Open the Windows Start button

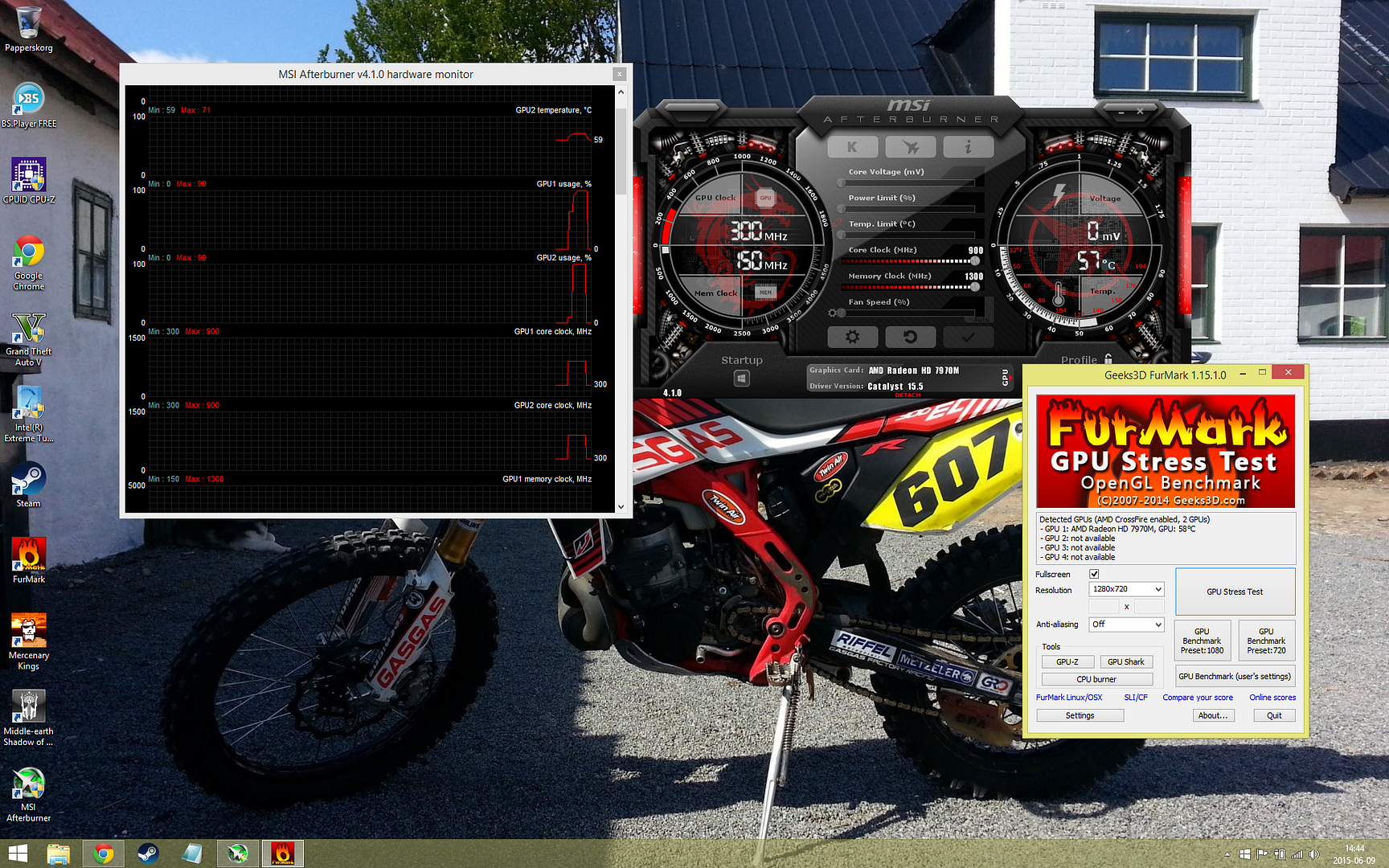click(18, 854)
